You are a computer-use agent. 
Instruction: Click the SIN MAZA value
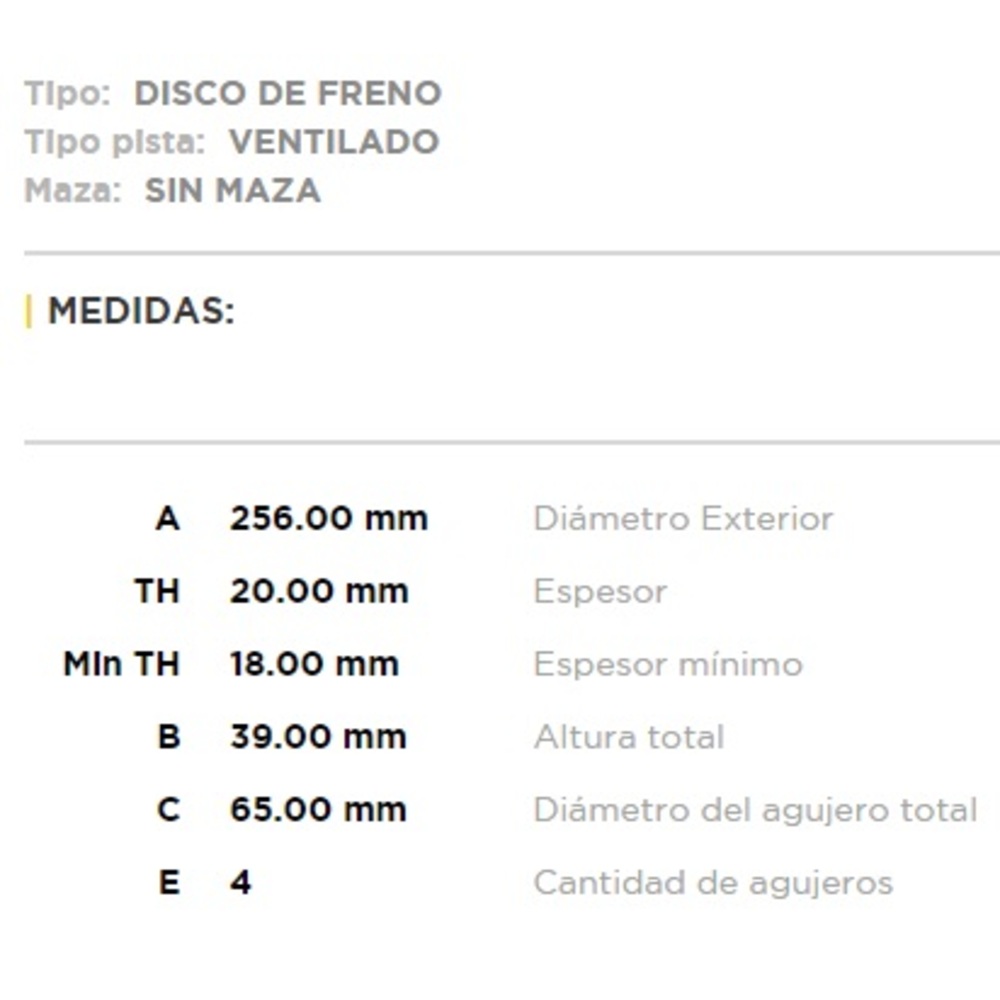tap(233, 190)
